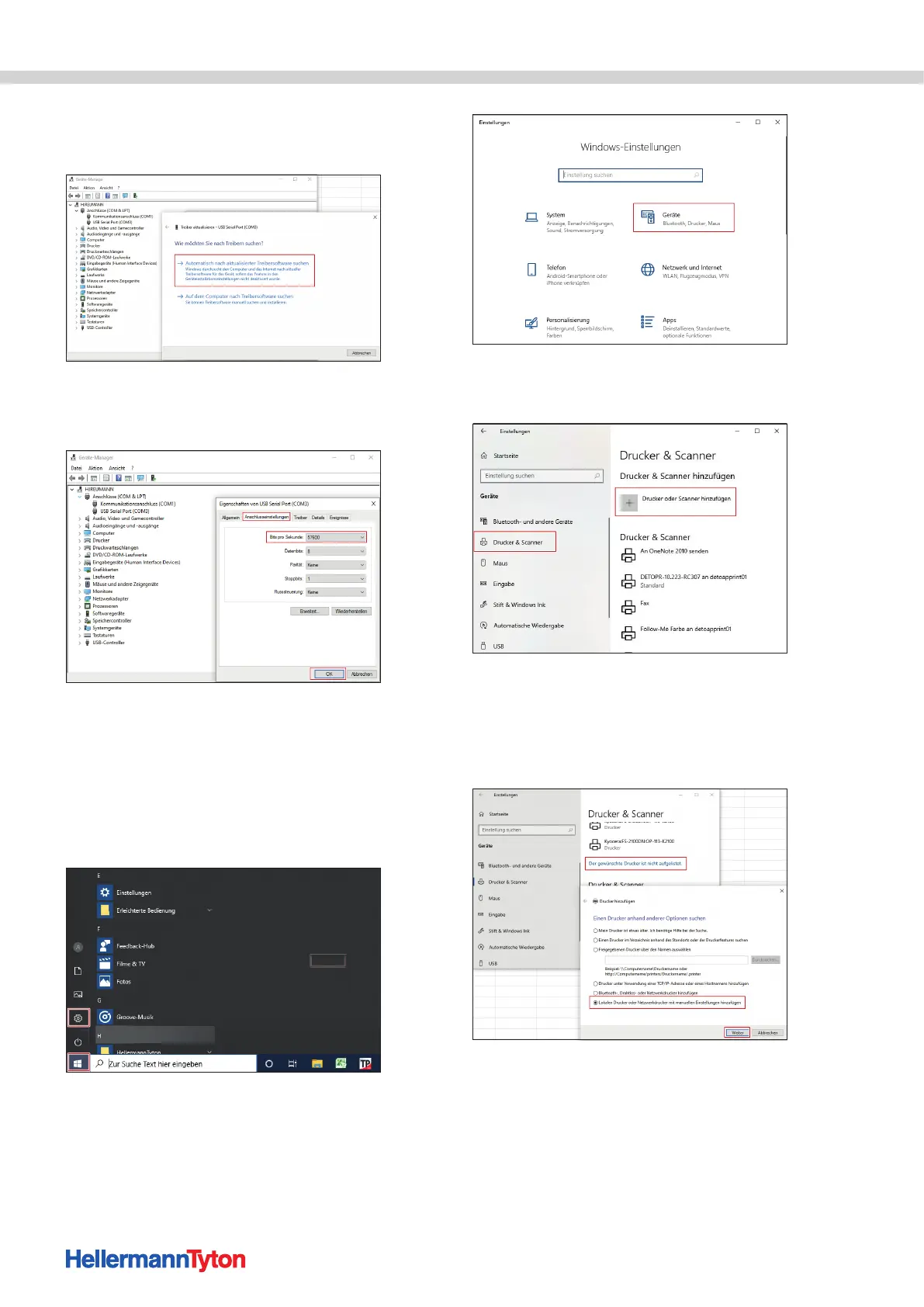This screenshot has width=924, height=1307.
Task: Expand the 'Erleichterte Bedienung' folder chevron in Start menu
Action: 209,910
